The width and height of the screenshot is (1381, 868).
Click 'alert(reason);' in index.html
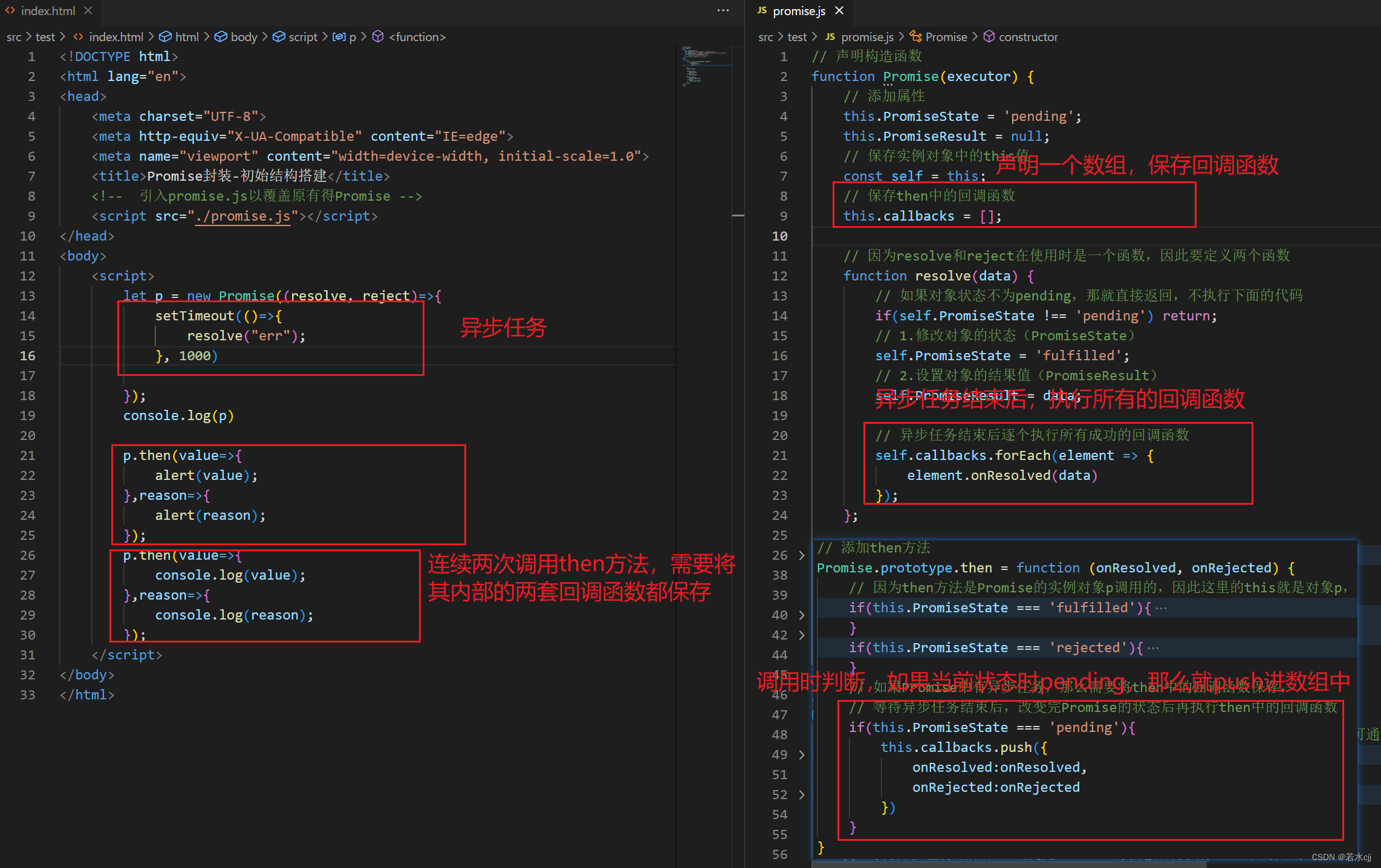[x=210, y=516]
